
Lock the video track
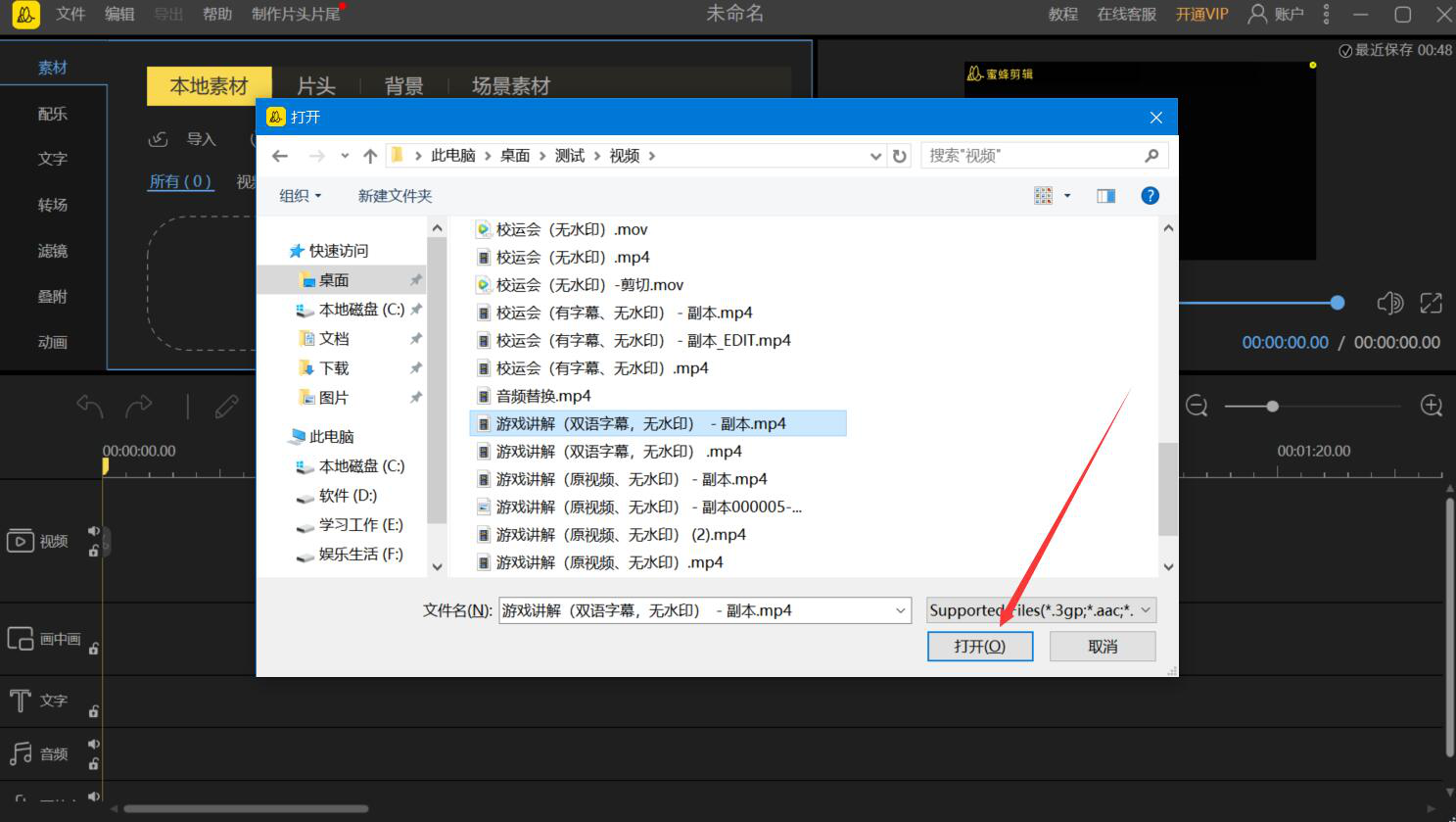[x=94, y=551]
